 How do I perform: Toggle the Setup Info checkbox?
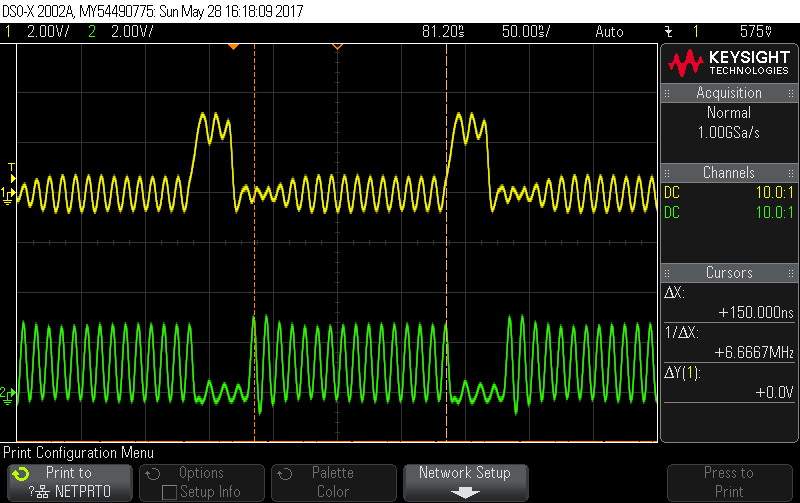pos(169,492)
